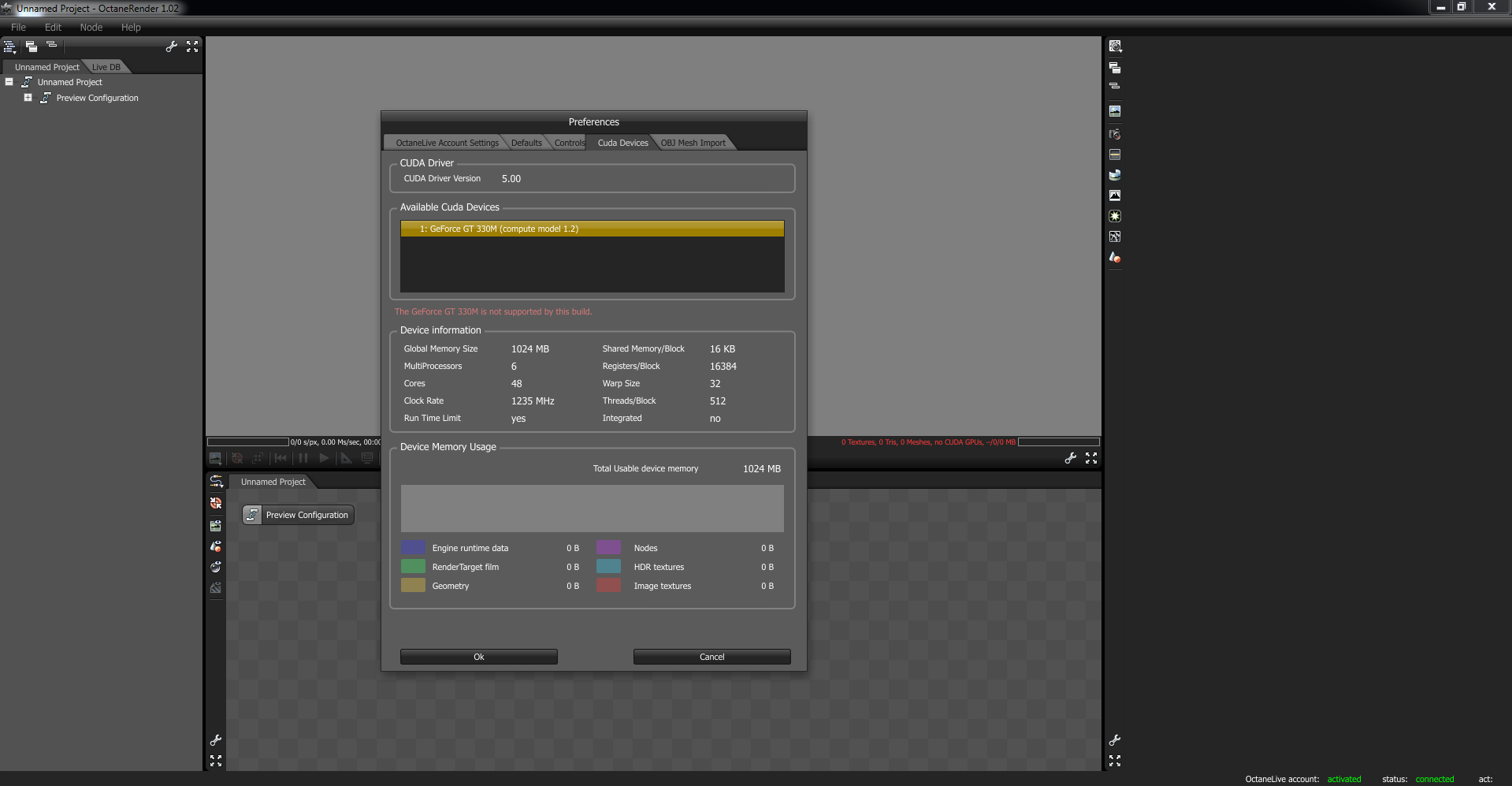Viewport: 1512px width, 786px height.
Task: Select Unnamed Project graph editor tab
Action: coord(273,482)
